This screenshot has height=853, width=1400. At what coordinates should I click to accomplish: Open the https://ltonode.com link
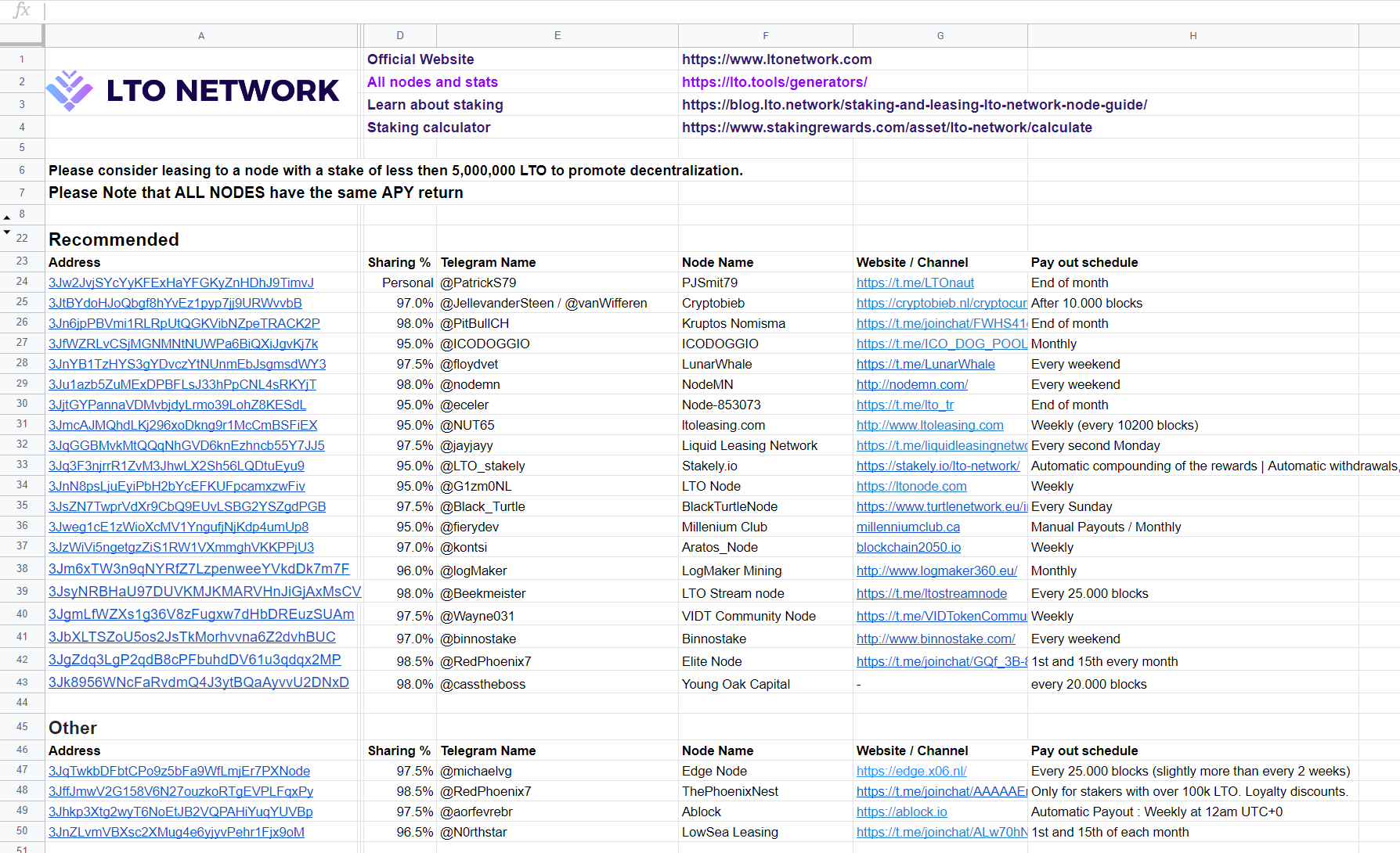coord(911,486)
